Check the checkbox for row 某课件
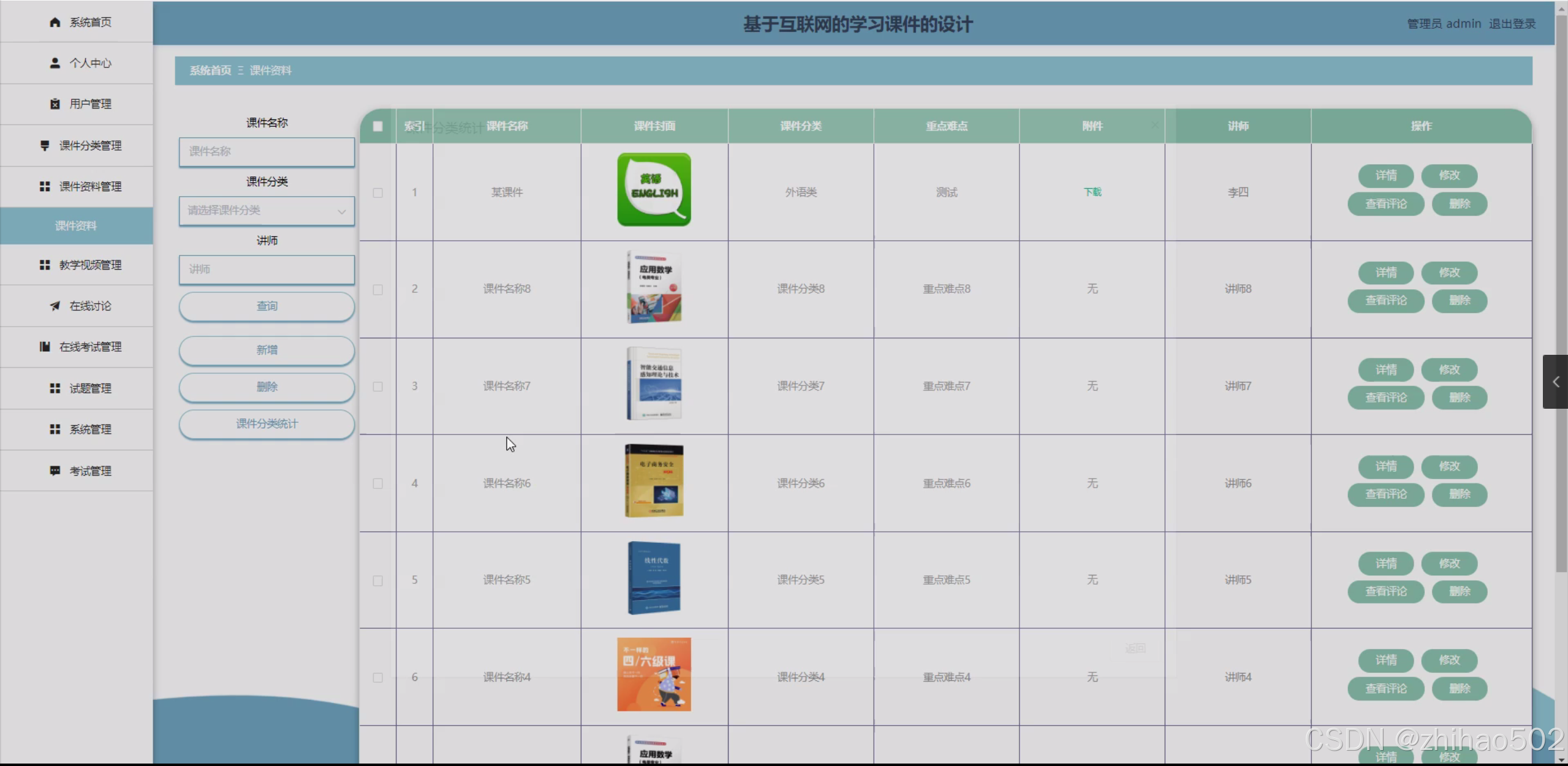 (377, 192)
